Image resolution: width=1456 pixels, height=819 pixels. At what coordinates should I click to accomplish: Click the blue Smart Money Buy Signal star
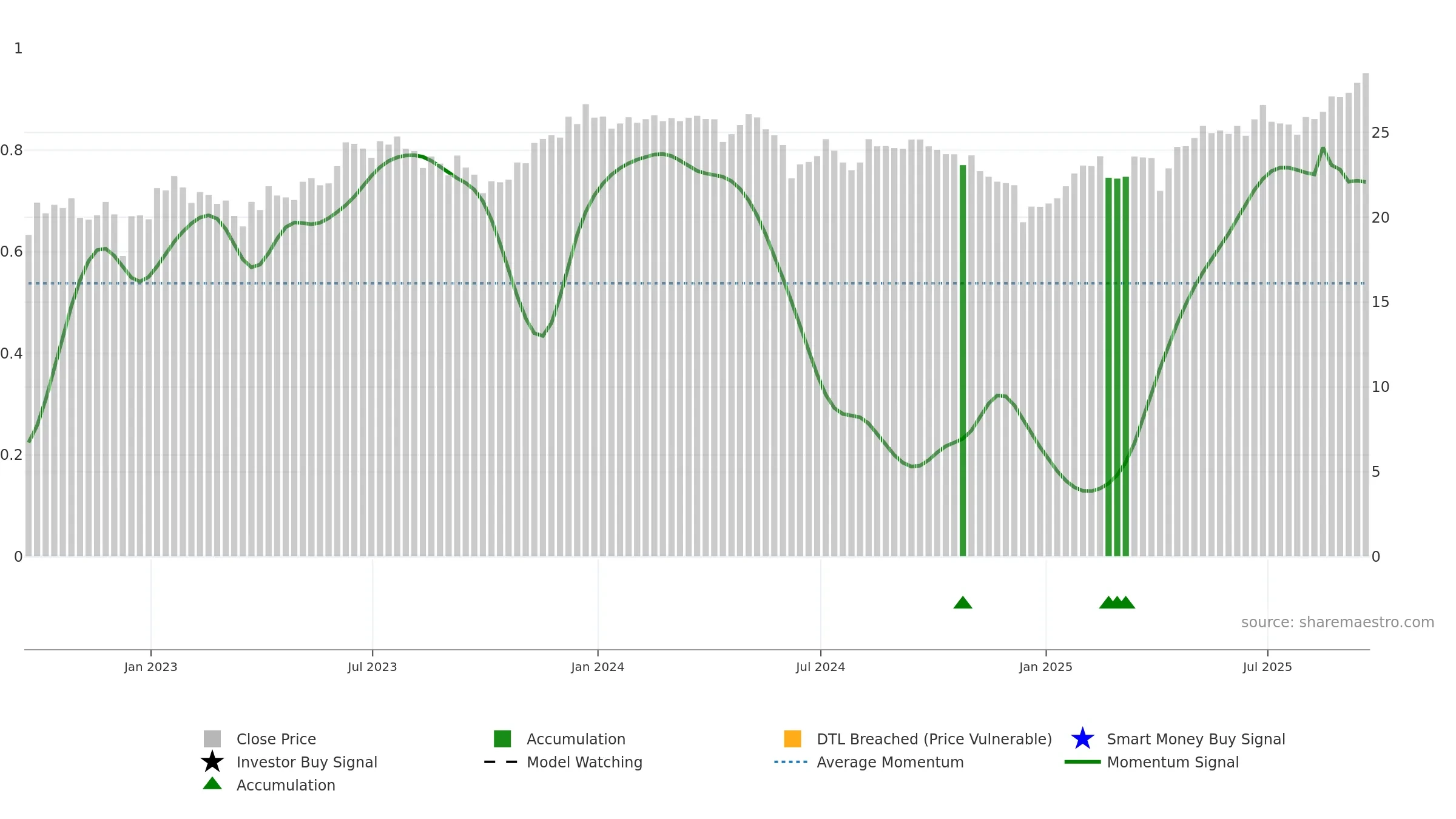click(x=1082, y=739)
